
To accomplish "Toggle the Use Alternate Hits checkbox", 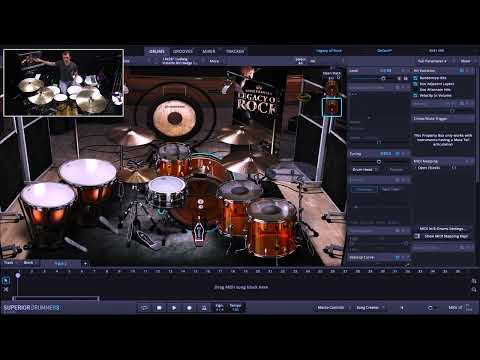I will pyautogui.click(x=415, y=89).
